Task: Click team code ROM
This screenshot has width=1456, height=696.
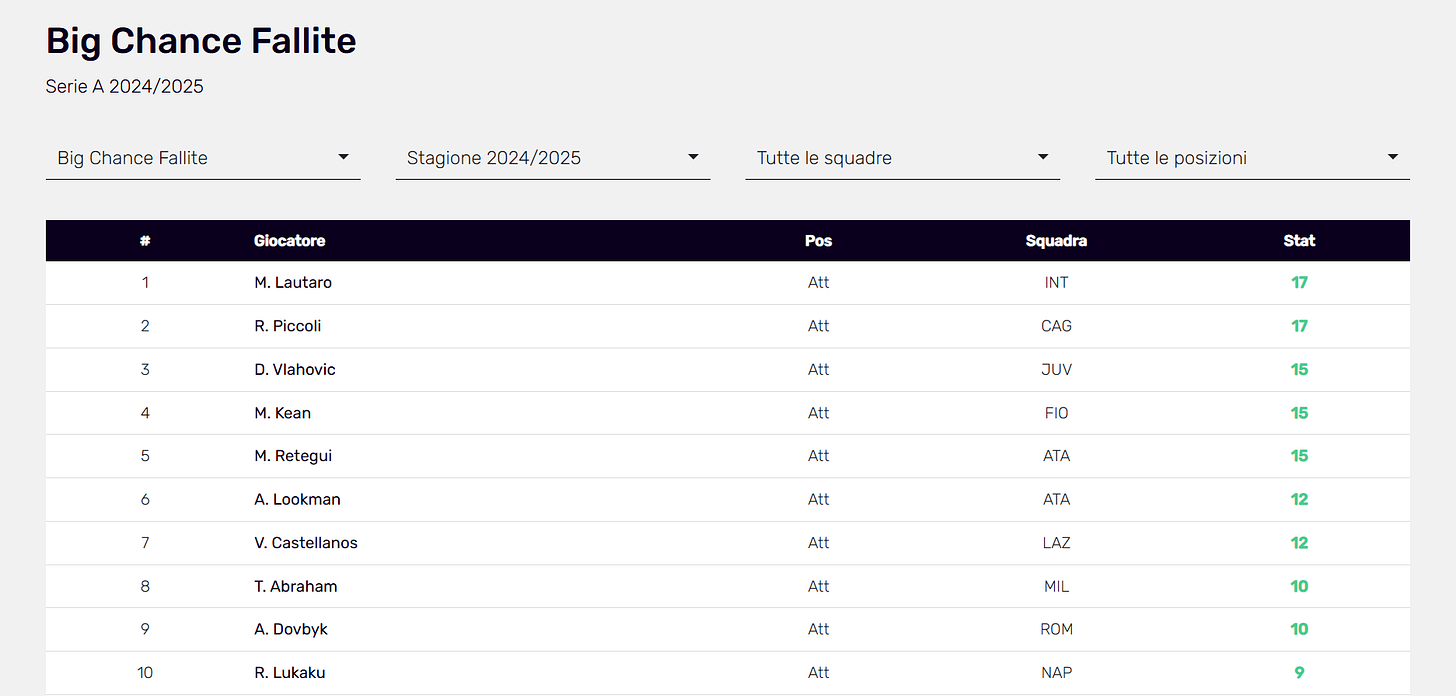Action: (1056, 630)
